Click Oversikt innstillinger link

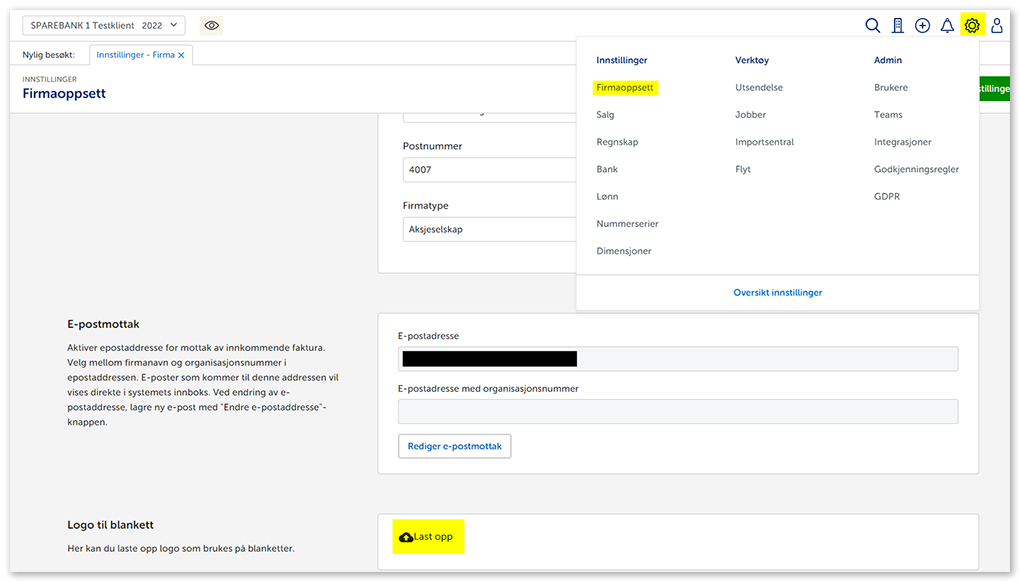click(777, 293)
